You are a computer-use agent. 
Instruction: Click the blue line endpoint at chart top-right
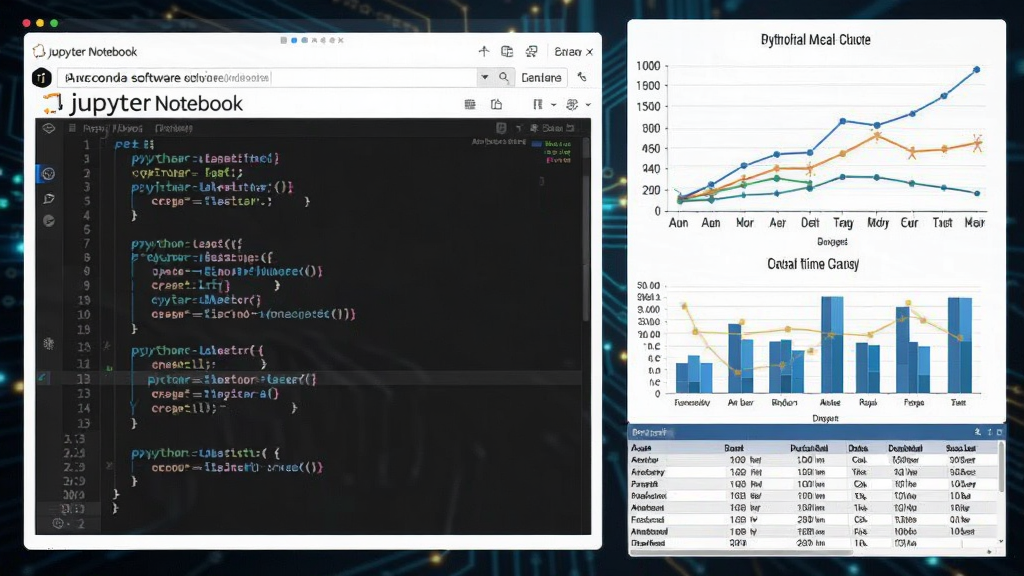pyautogui.click(x=977, y=69)
